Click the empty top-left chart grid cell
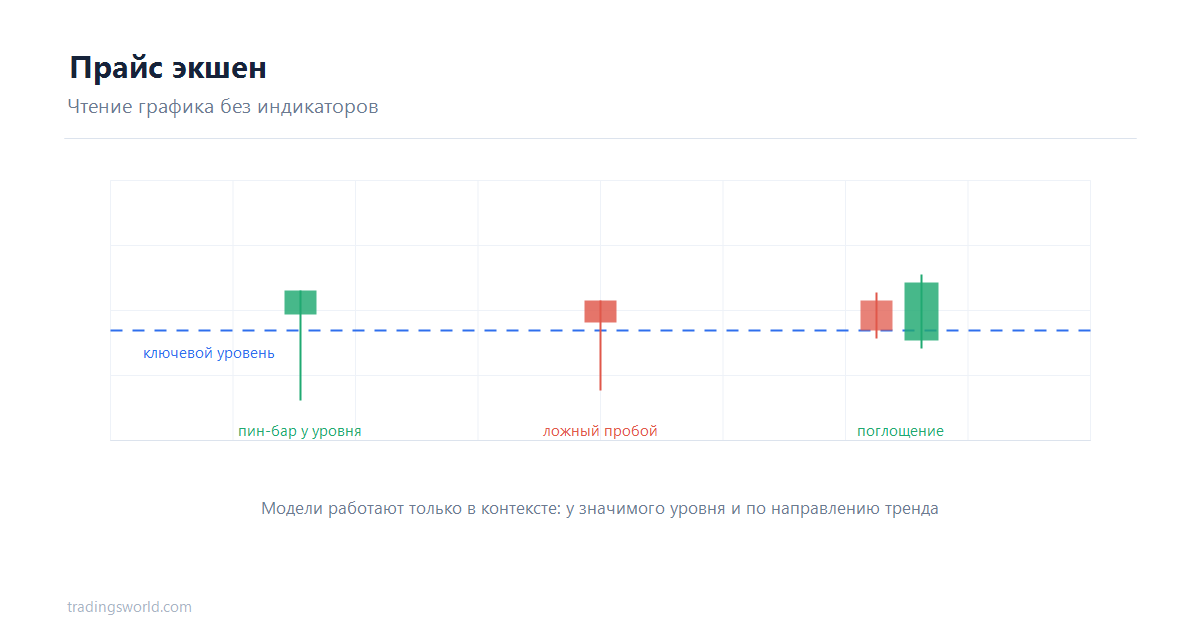 [x=171, y=213]
